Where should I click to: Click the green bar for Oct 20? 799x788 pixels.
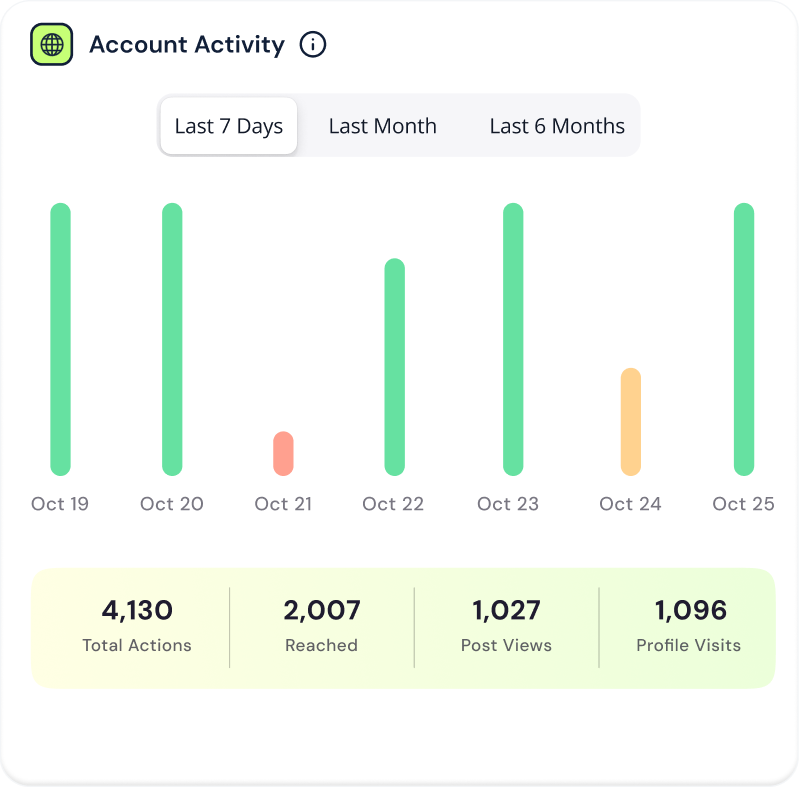172,339
